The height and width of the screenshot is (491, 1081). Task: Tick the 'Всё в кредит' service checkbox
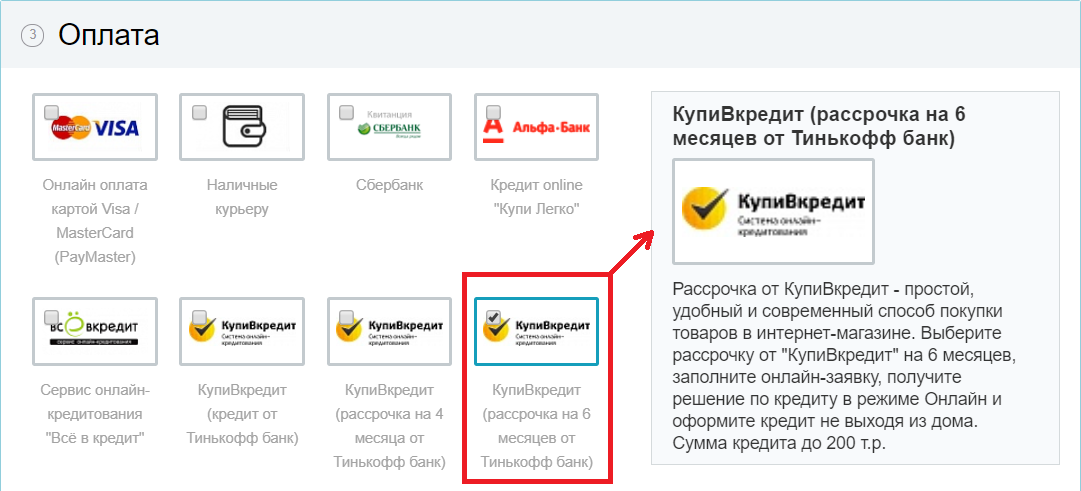pos(51,317)
